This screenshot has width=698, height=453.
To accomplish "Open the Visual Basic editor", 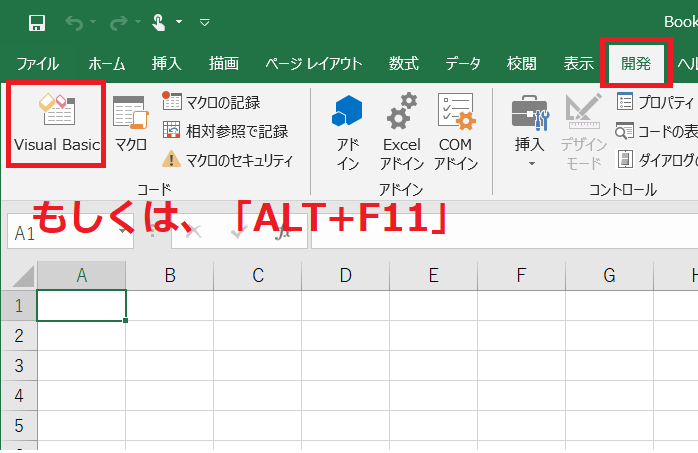I will [x=57, y=123].
